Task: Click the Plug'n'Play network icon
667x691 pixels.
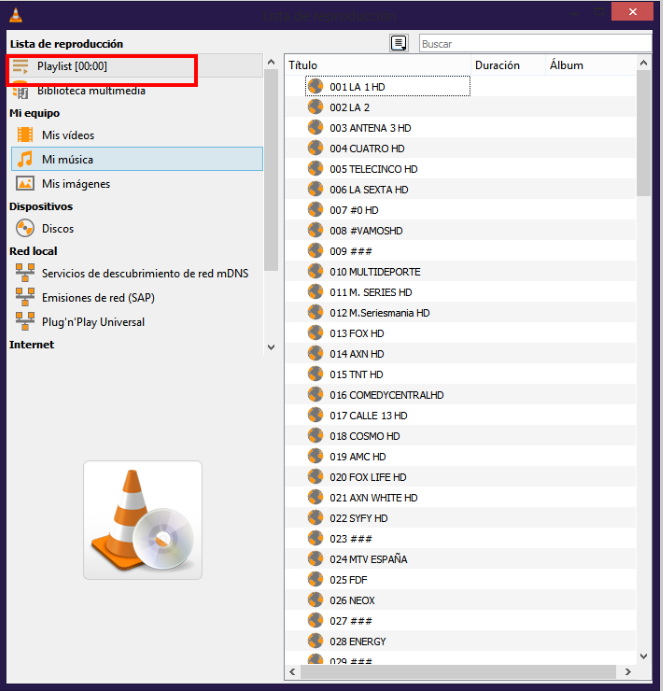Action: click(x=25, y=321)
